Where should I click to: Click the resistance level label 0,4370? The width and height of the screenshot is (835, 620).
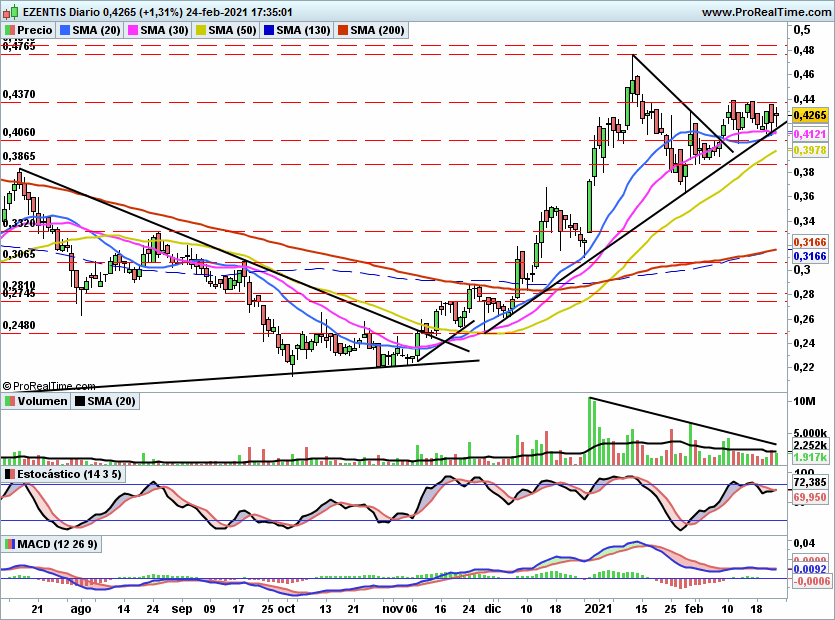click(x=19, y=94)
